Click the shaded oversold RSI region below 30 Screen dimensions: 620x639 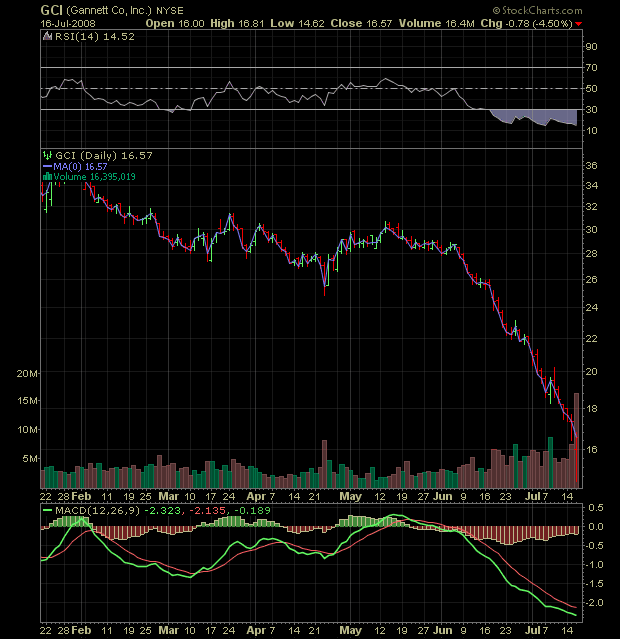coord(534,117)
